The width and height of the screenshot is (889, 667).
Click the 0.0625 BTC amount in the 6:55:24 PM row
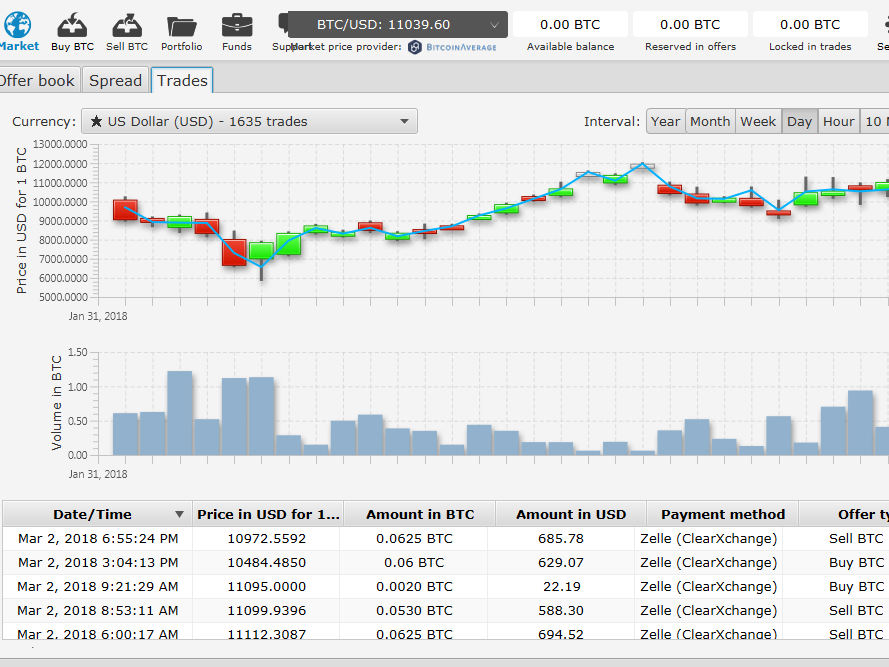[x=414, y=539]
